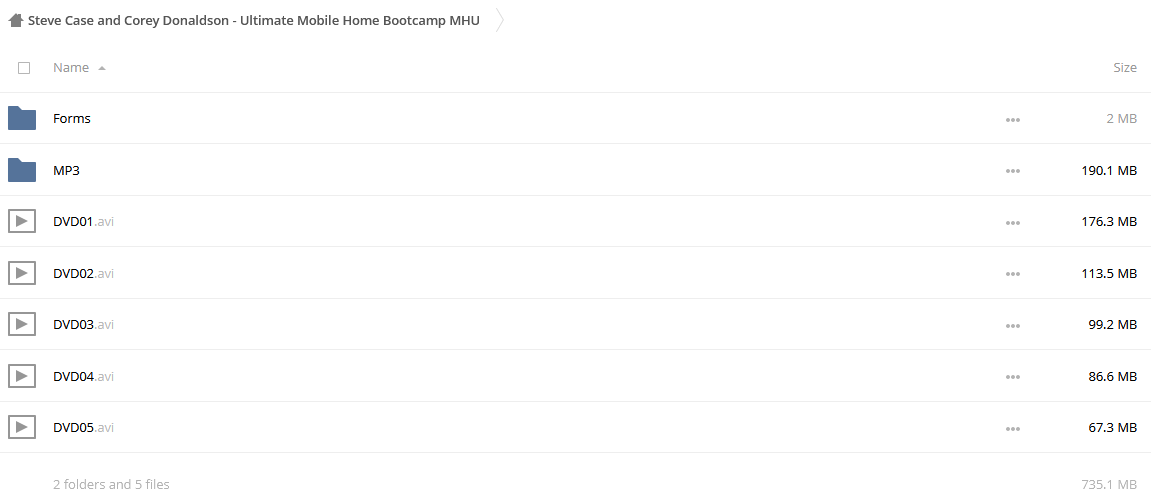This screenshot has height=504, width=1151.
Task: Open the DVD04.avi file name
Action: 84,376
